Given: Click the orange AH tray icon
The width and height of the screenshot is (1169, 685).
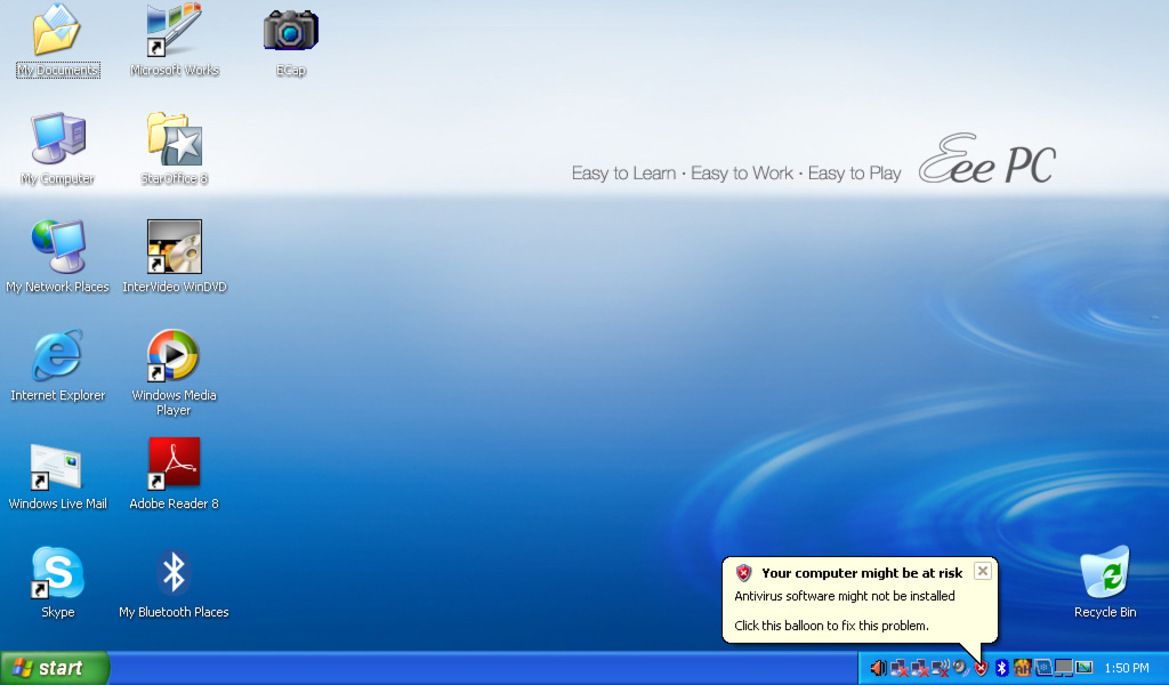Looking at the screenshot, I should tap(1022, 668).
